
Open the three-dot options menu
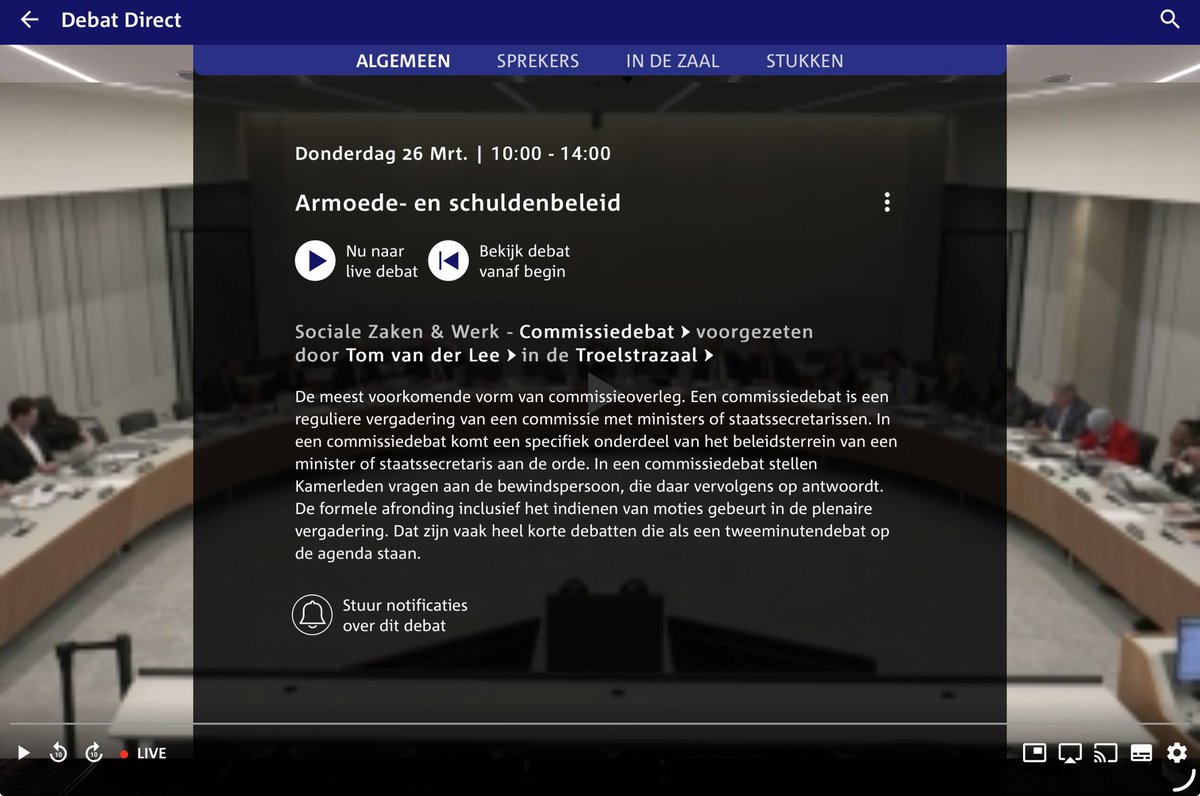(886, 202)
